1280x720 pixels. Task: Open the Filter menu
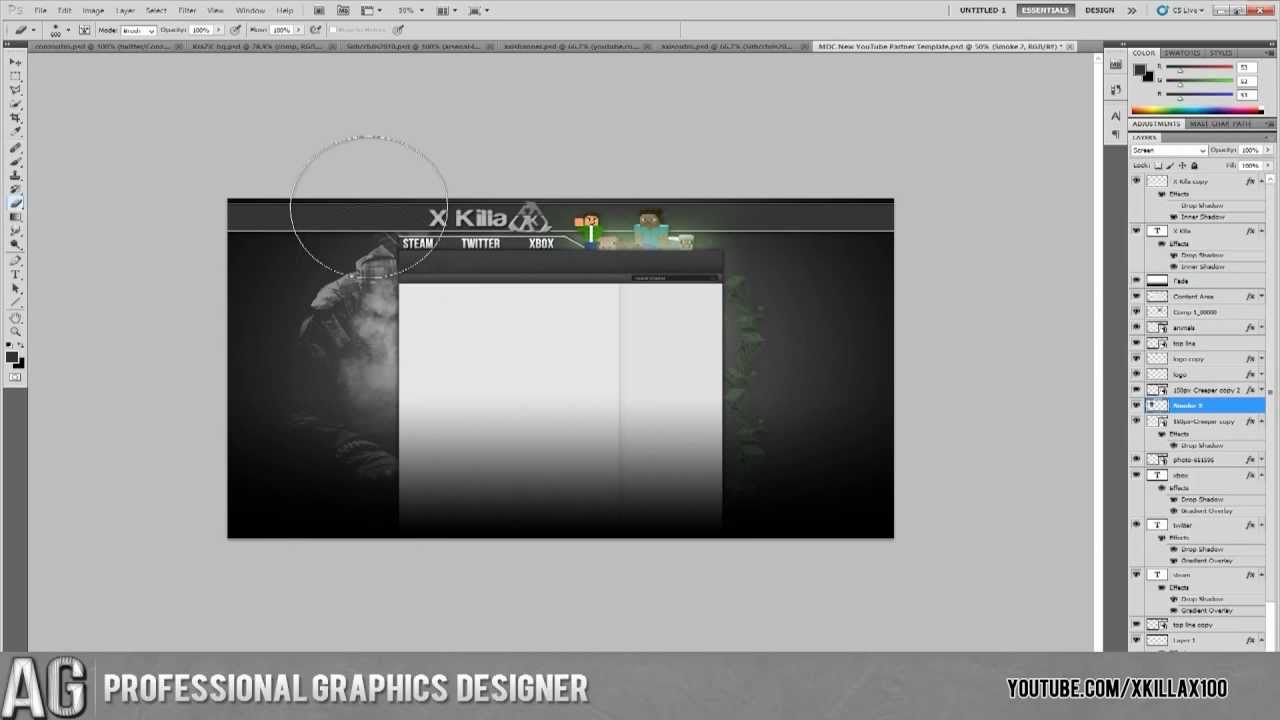[187, 10]
